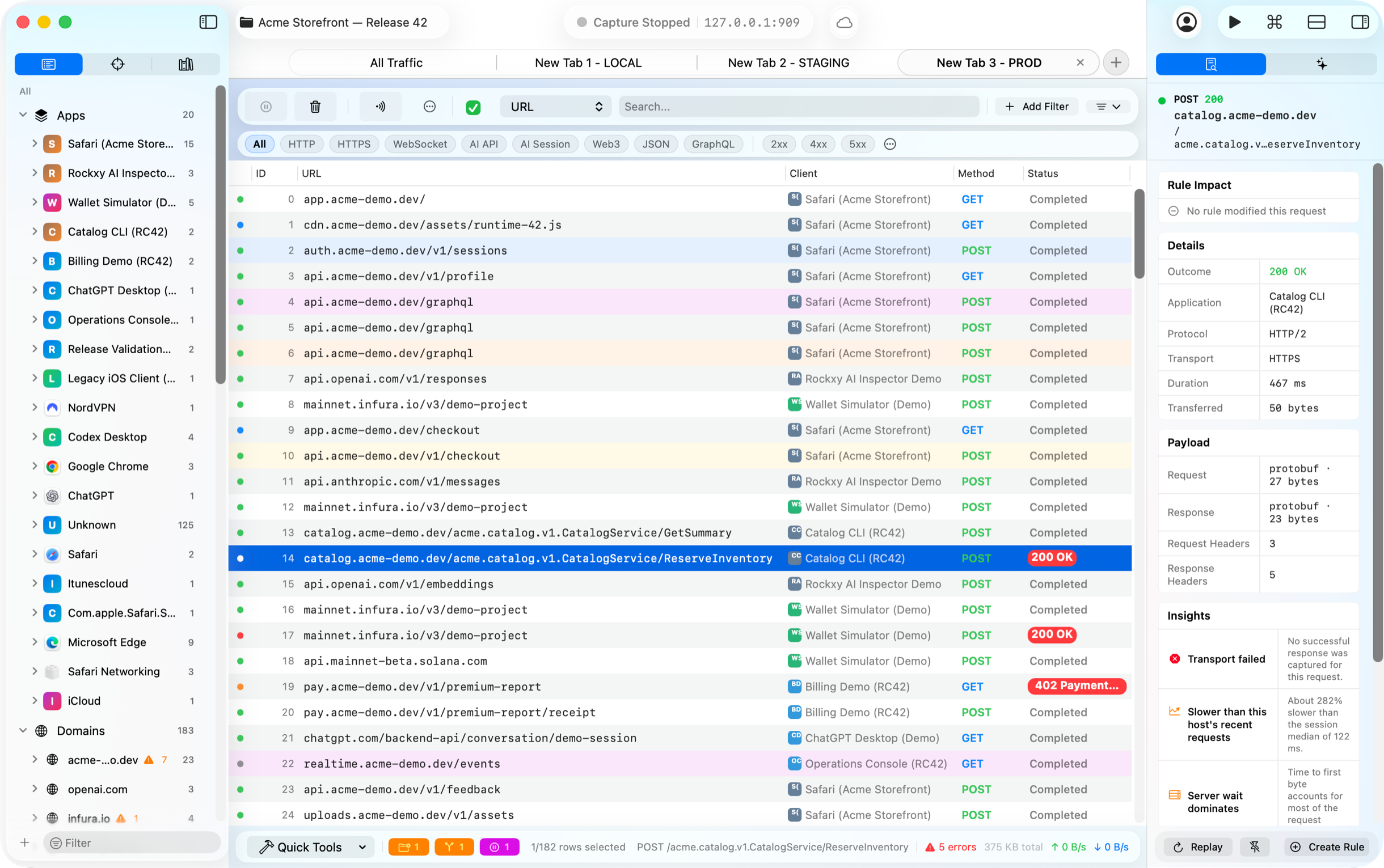Viewport: 1384px width, 868px height.
Task: Switch to New Tab 2 - STAGING
Action: (788, 62)
